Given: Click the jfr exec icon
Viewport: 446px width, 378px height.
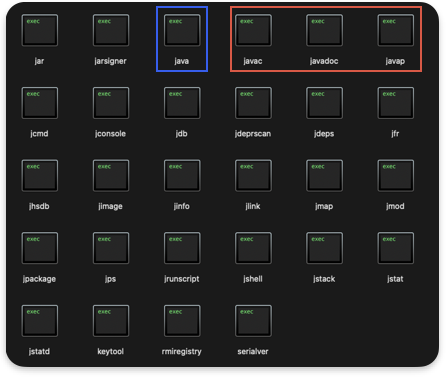Looking at the screenshot, I should [396, 103].
